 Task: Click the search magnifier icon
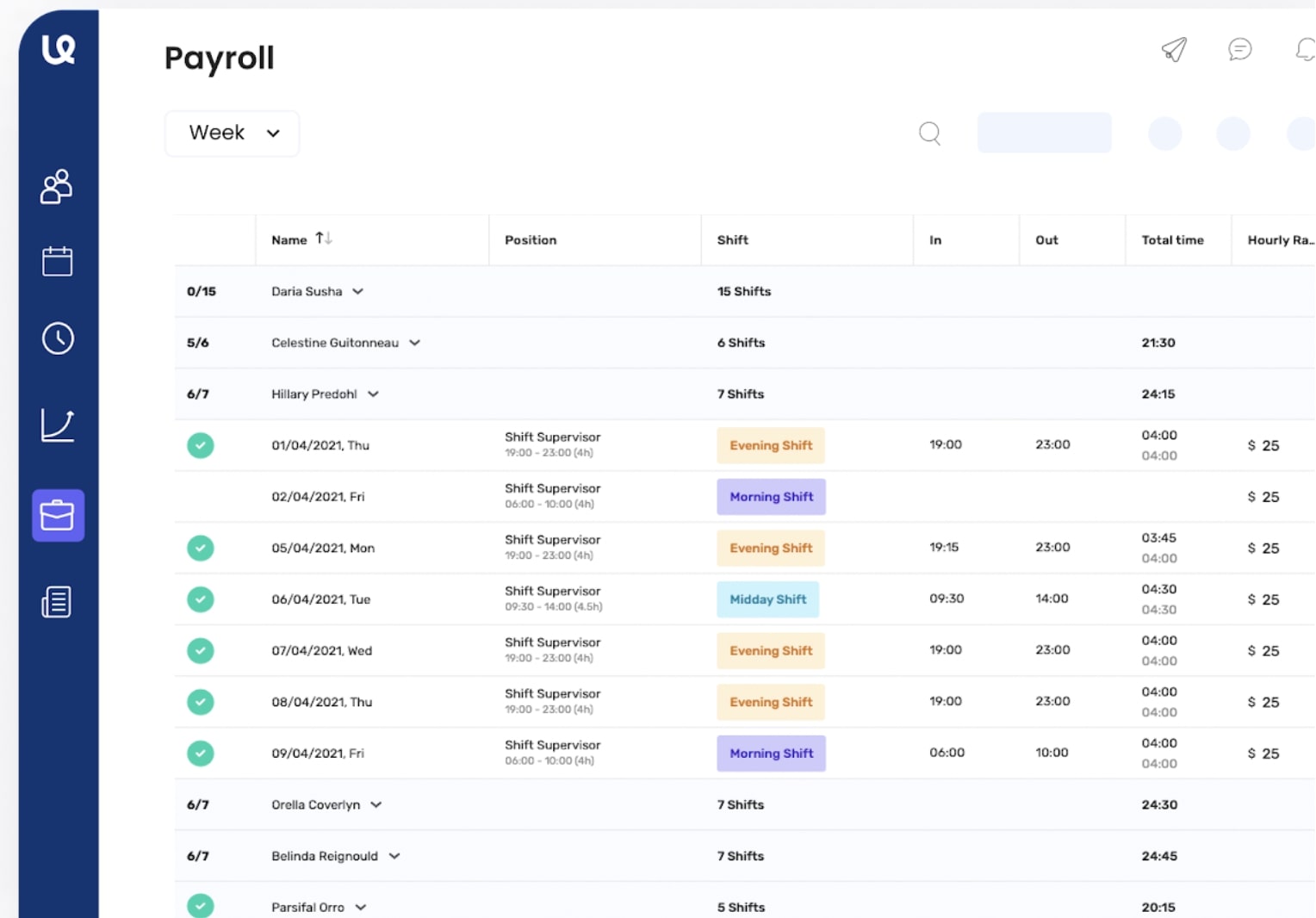pos(929,133)
